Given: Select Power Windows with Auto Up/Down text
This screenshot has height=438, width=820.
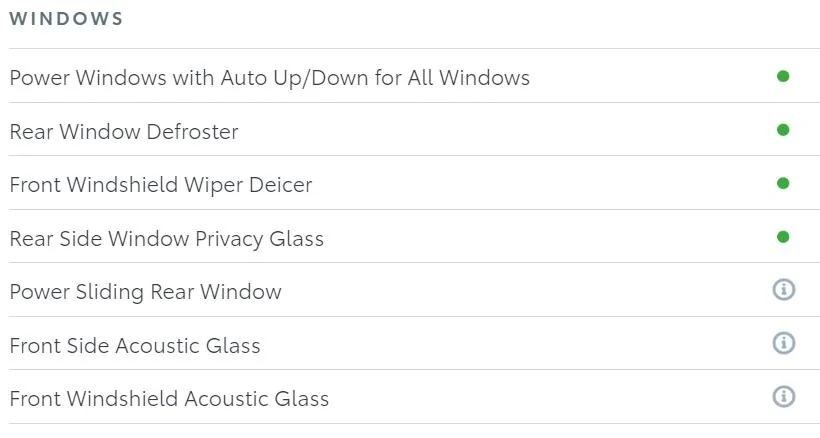Looking at the screenshot, I should pos(270,78).
